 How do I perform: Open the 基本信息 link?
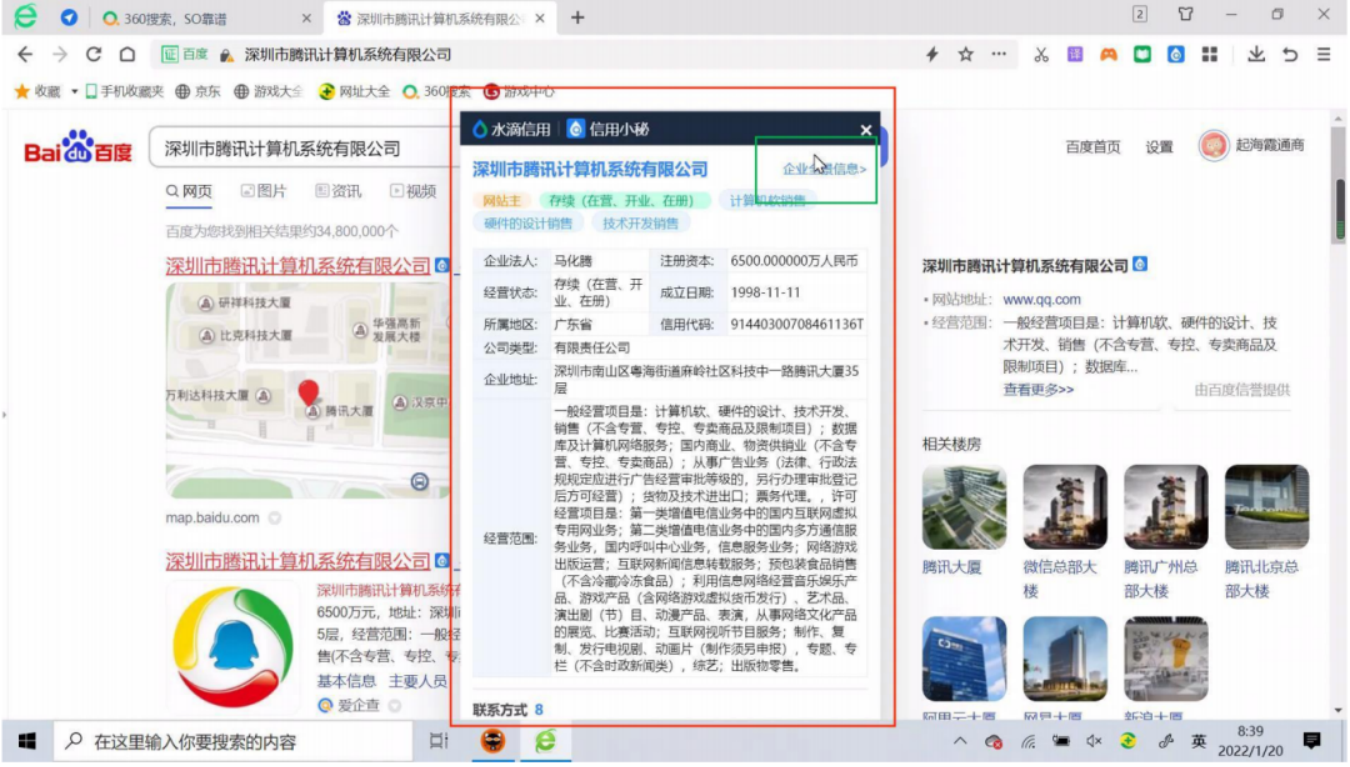[347, 681]
